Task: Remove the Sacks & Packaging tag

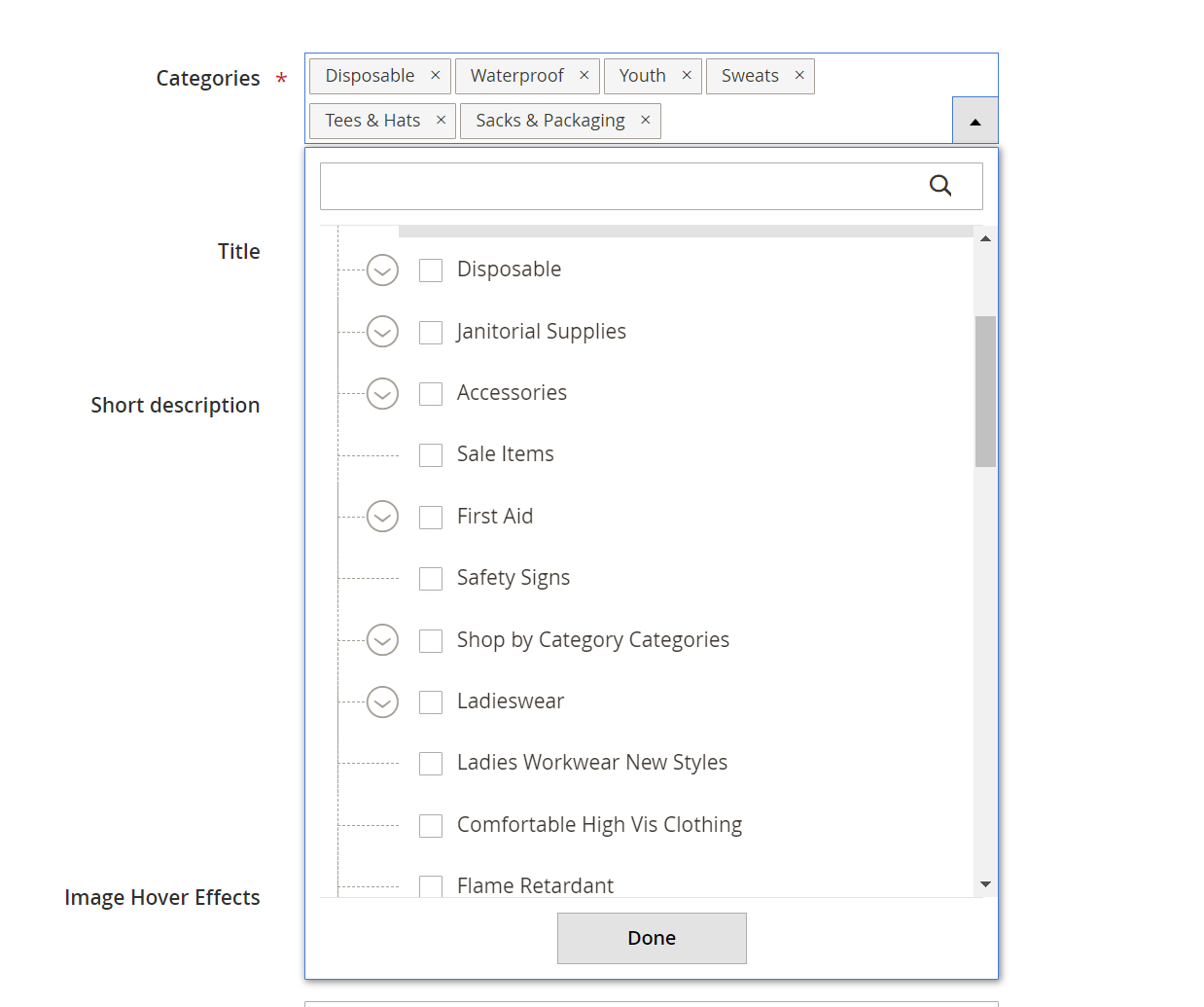Action: tap(645, 121)
